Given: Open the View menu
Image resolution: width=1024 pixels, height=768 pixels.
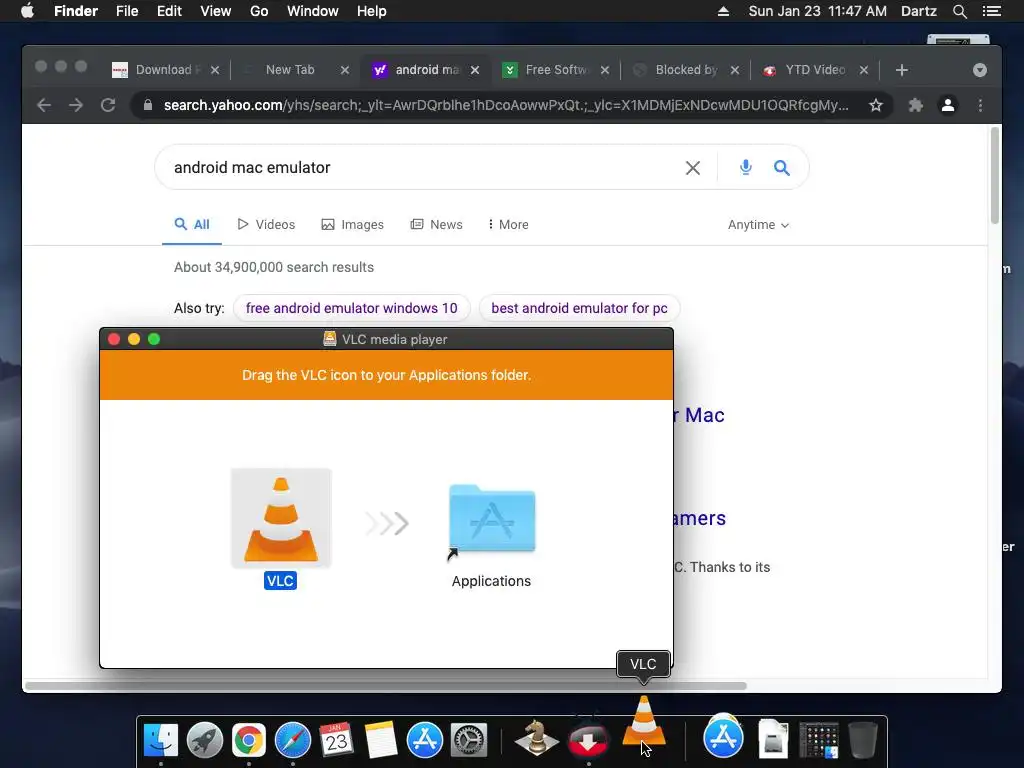Looking at the screenshot, I should pyautogui.click(x=216, y=11).
